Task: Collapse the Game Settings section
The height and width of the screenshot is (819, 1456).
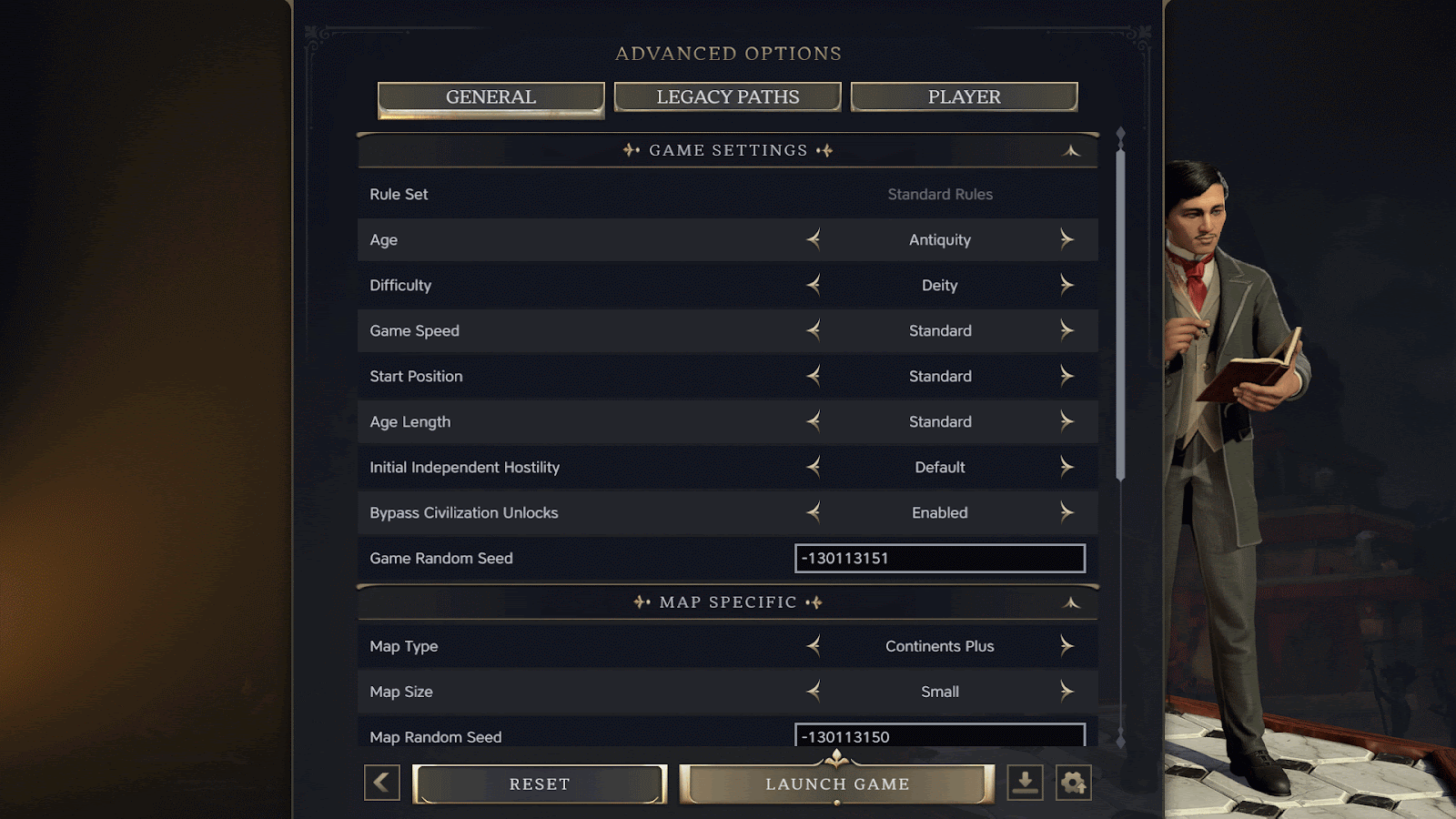Action: click(x=1072, y=151)
